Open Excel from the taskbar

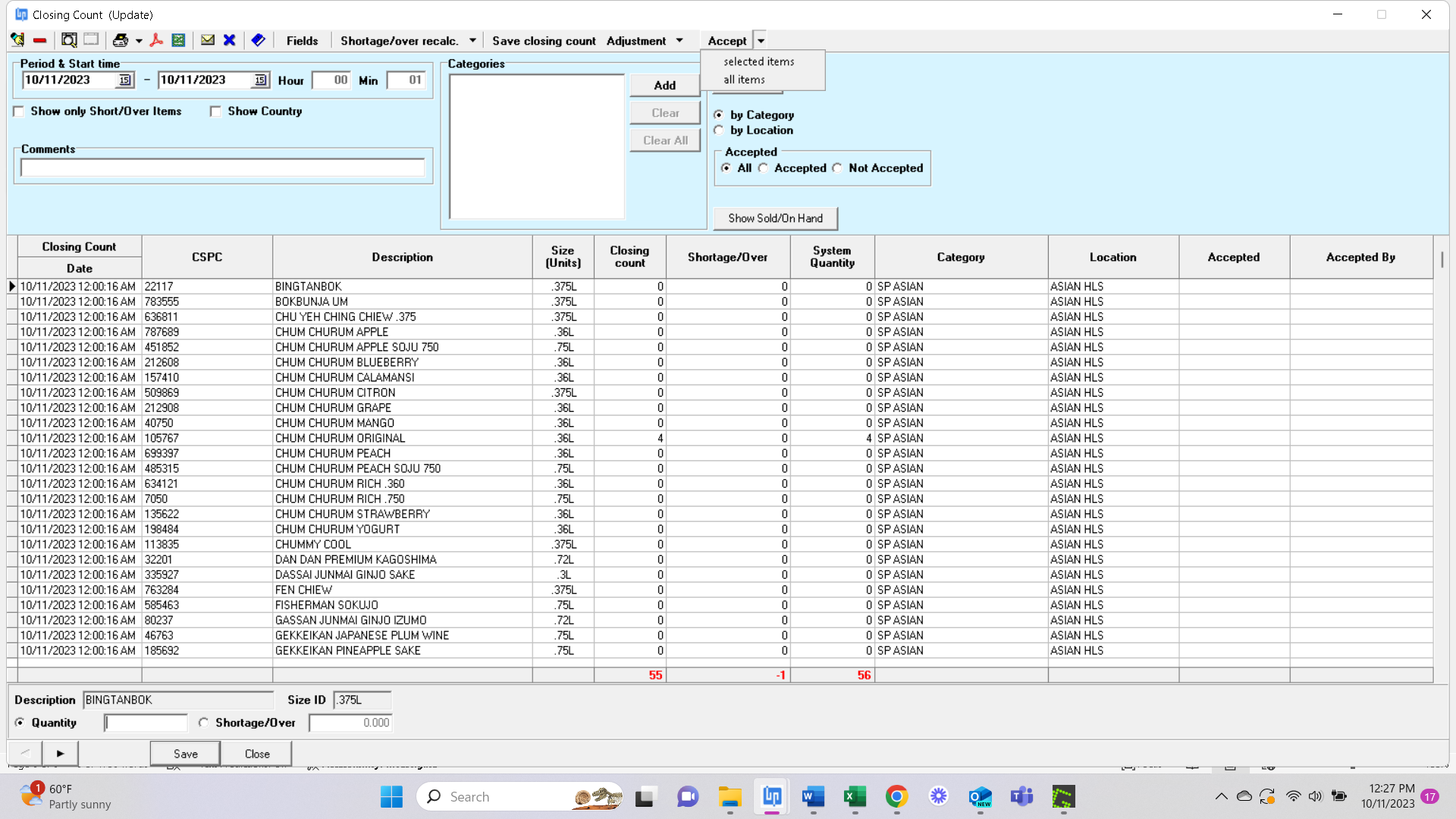coord(855,797)
